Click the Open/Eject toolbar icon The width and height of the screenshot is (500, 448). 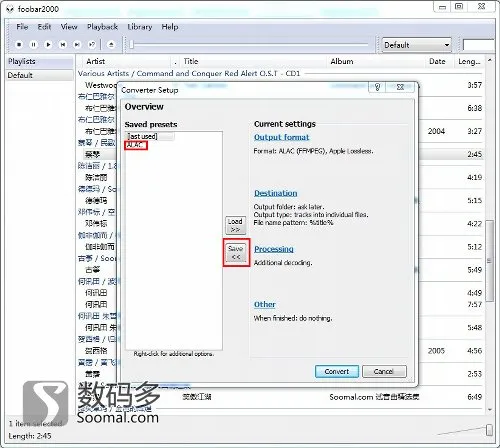tap(111, 44)
